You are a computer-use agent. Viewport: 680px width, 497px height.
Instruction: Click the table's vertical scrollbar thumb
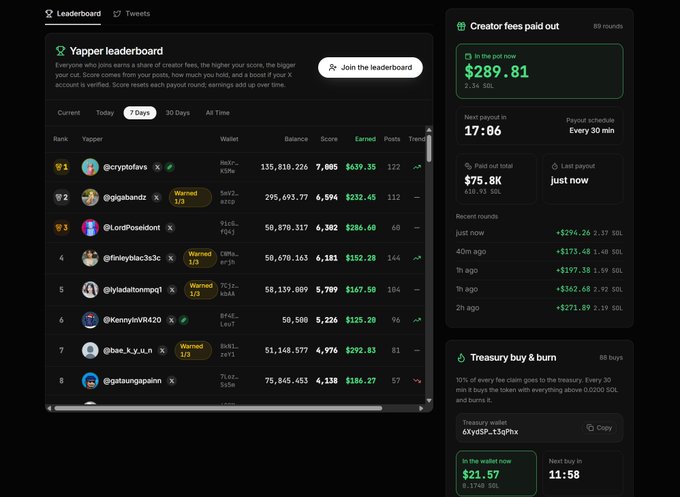coord(429,148)
